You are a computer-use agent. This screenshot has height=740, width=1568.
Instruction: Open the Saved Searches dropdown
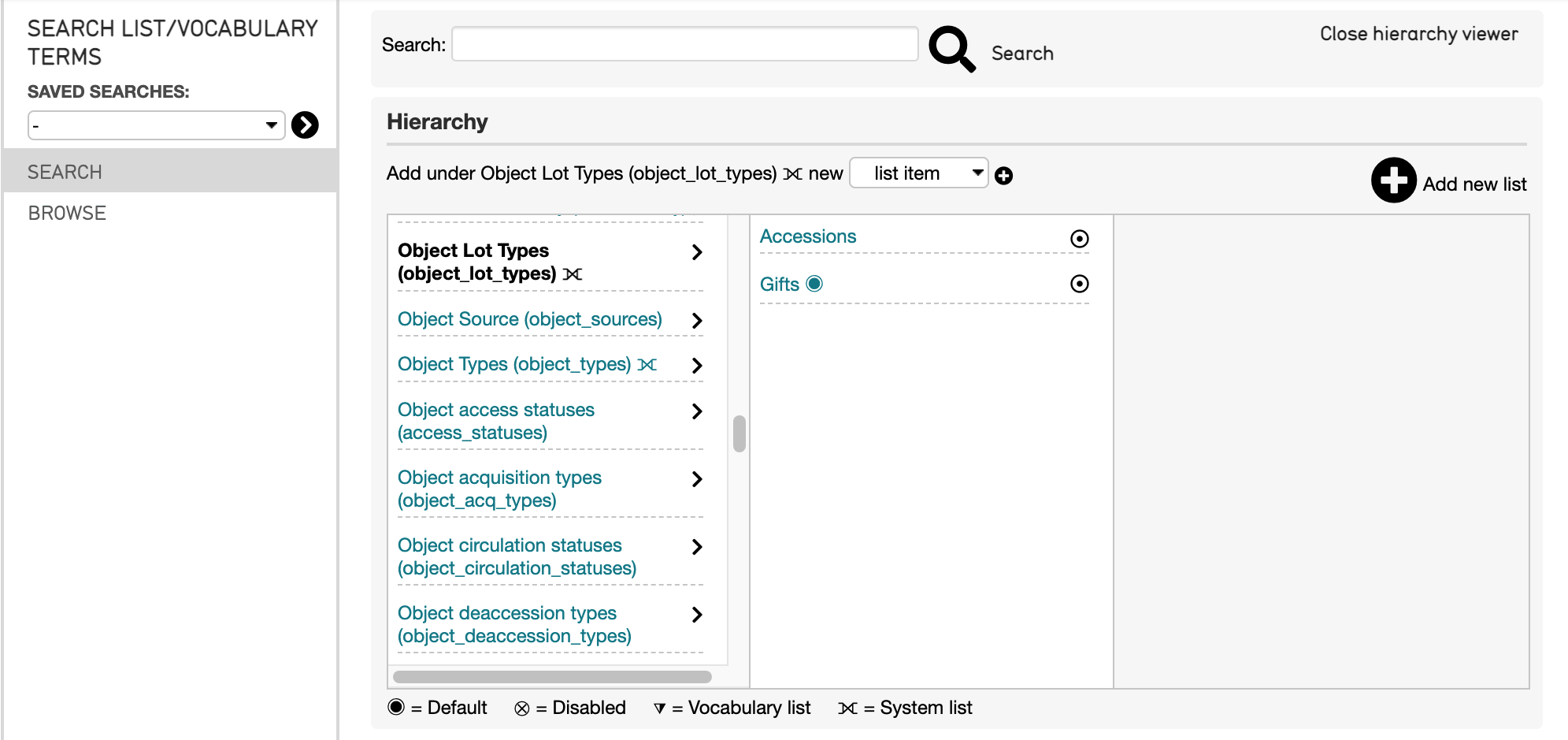(x=156, y=125)
